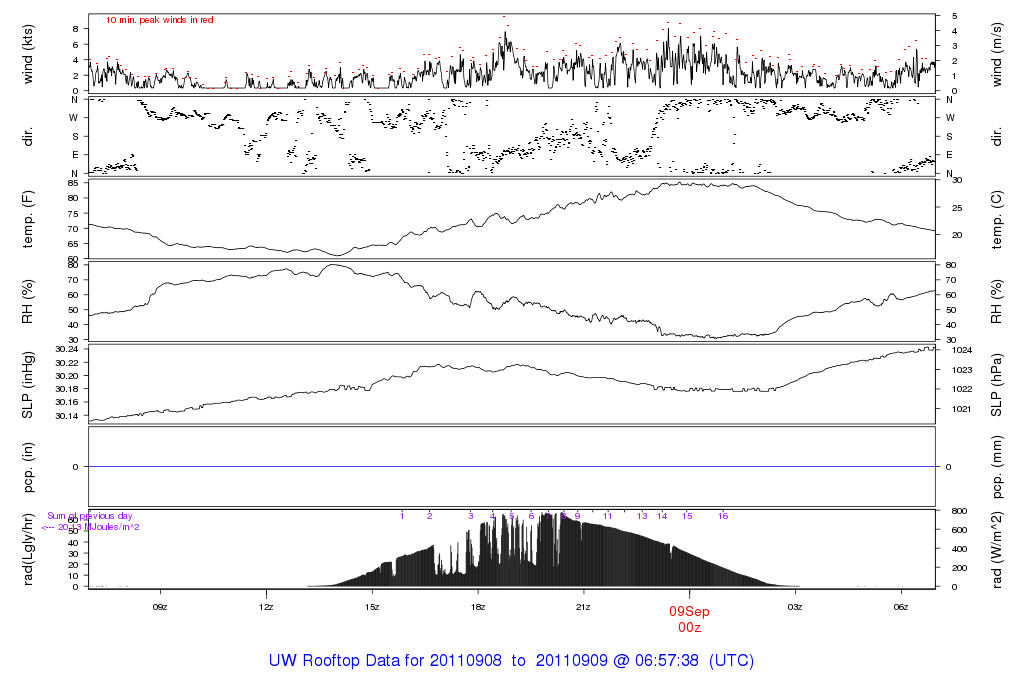
Task: Click the 15z time axis label
Action: (x=372, y=607)
